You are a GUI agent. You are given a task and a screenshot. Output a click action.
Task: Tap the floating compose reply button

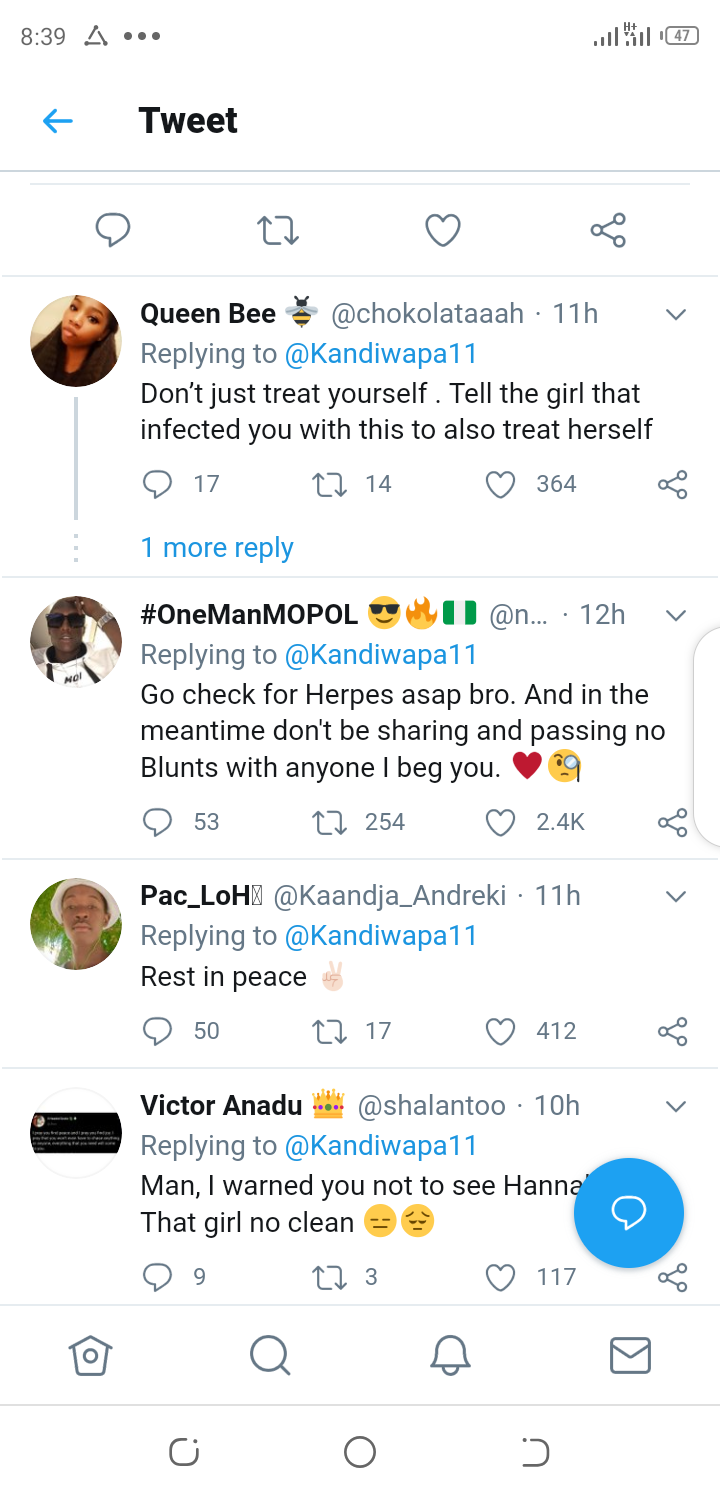click(628, 1213)
